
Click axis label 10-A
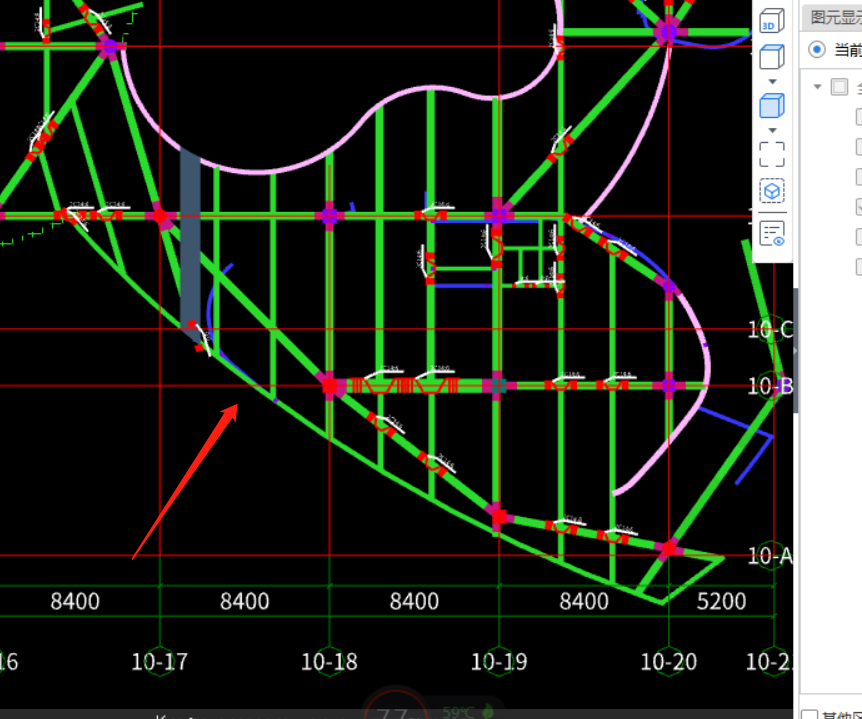(770, 556)
